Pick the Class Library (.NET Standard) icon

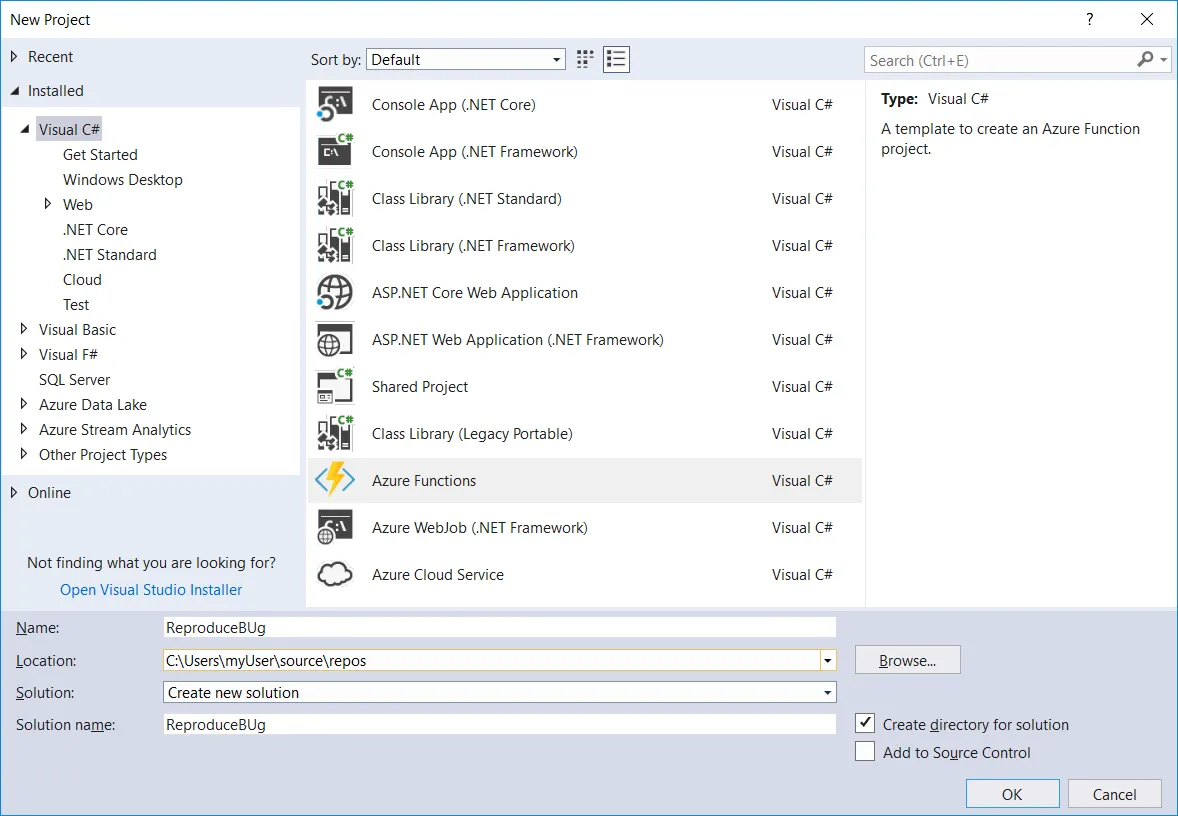point(335,198)
